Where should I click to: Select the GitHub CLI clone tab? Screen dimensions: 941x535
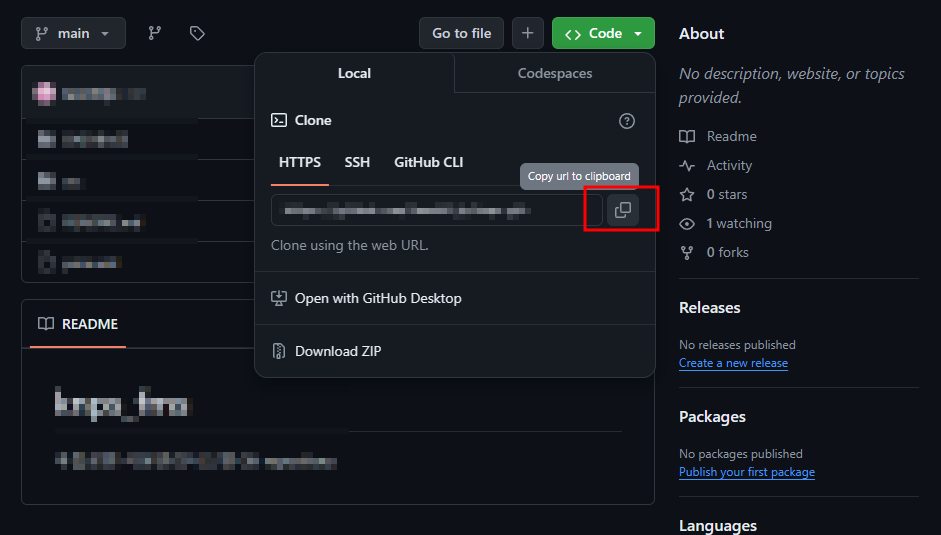coord(428,162)
